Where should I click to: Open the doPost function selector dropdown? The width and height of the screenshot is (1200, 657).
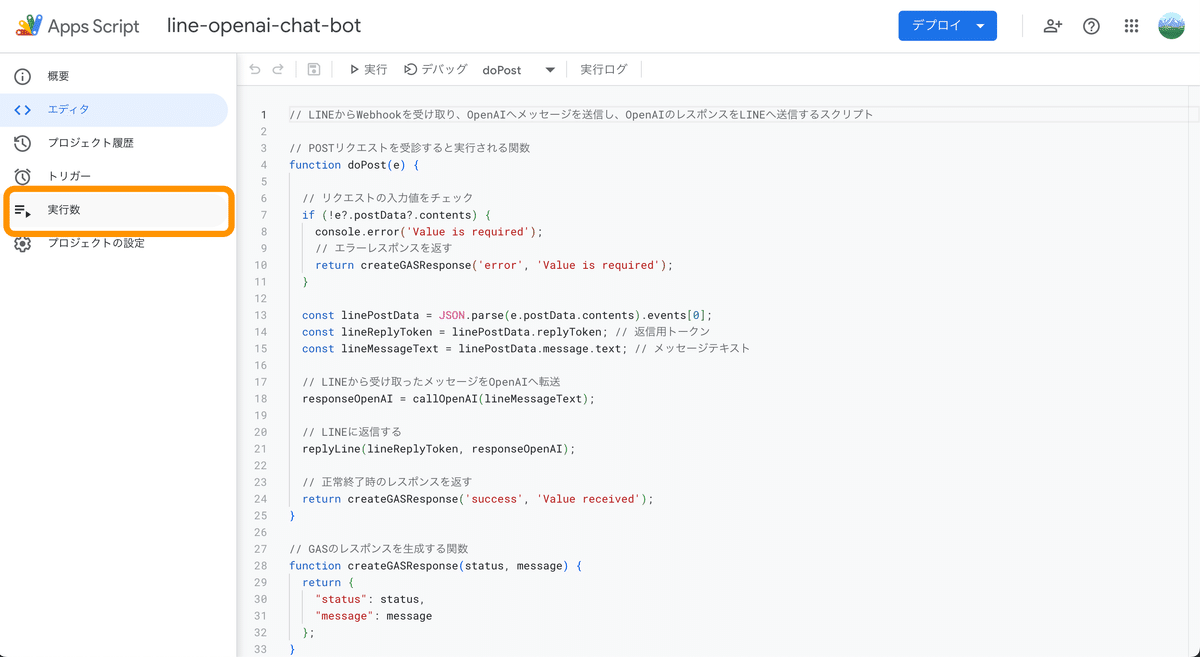pyautogui.click(x=518, y=70)
